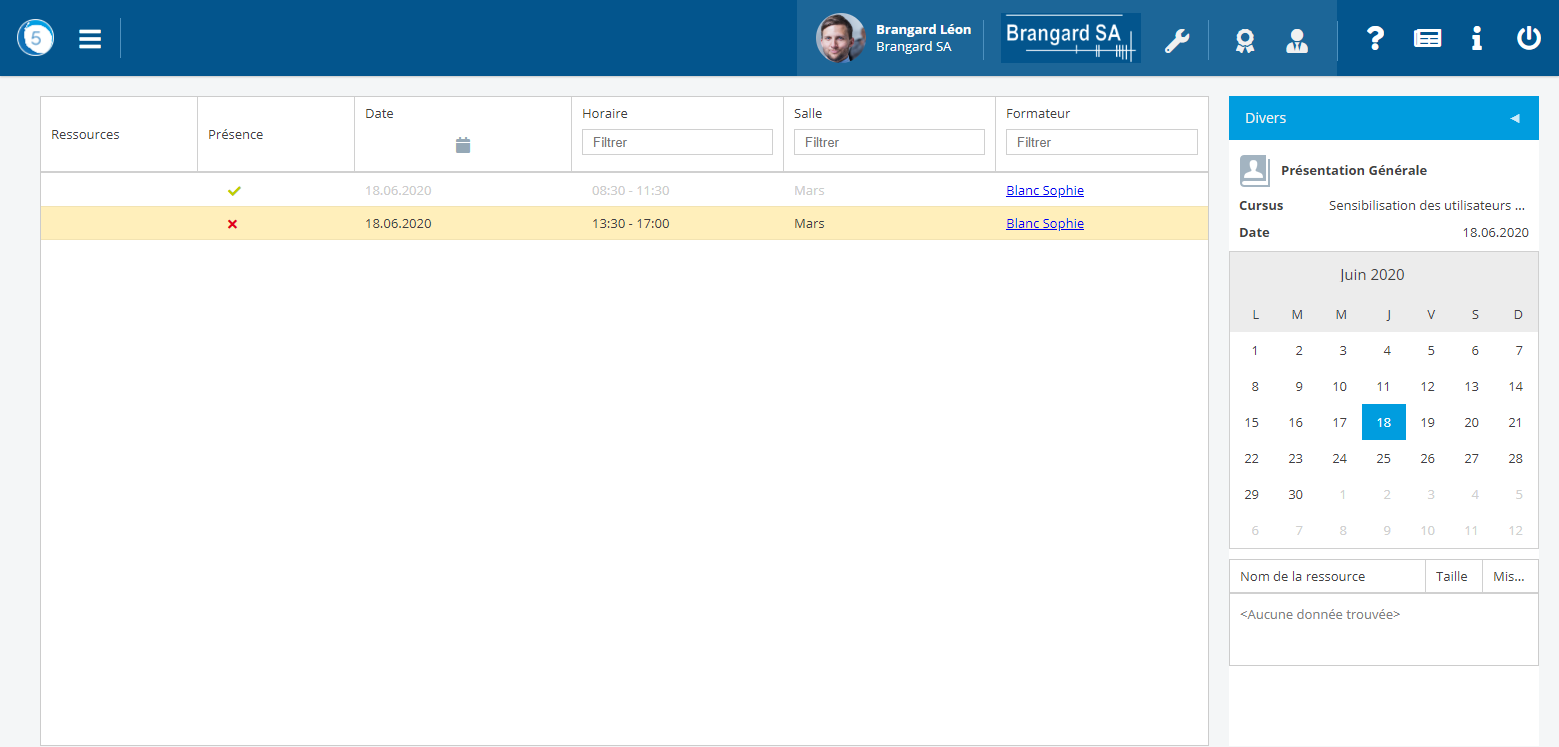Toggle the green check presence mark
1559x747 pixels.
pyautogui.click(x=234, y=191)
